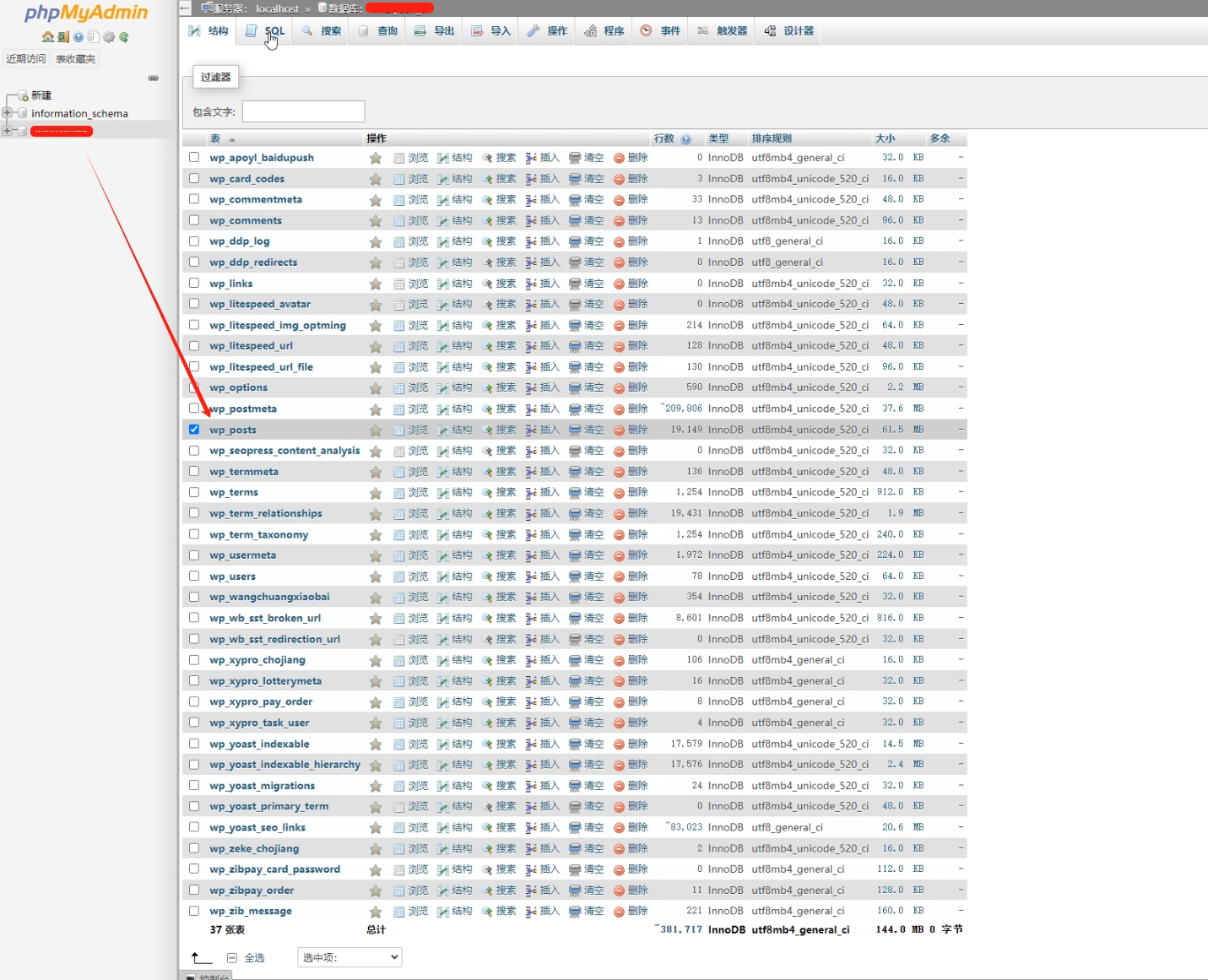Click the favorite star for wp_users

pyautogui.click(x=376, y=577)
